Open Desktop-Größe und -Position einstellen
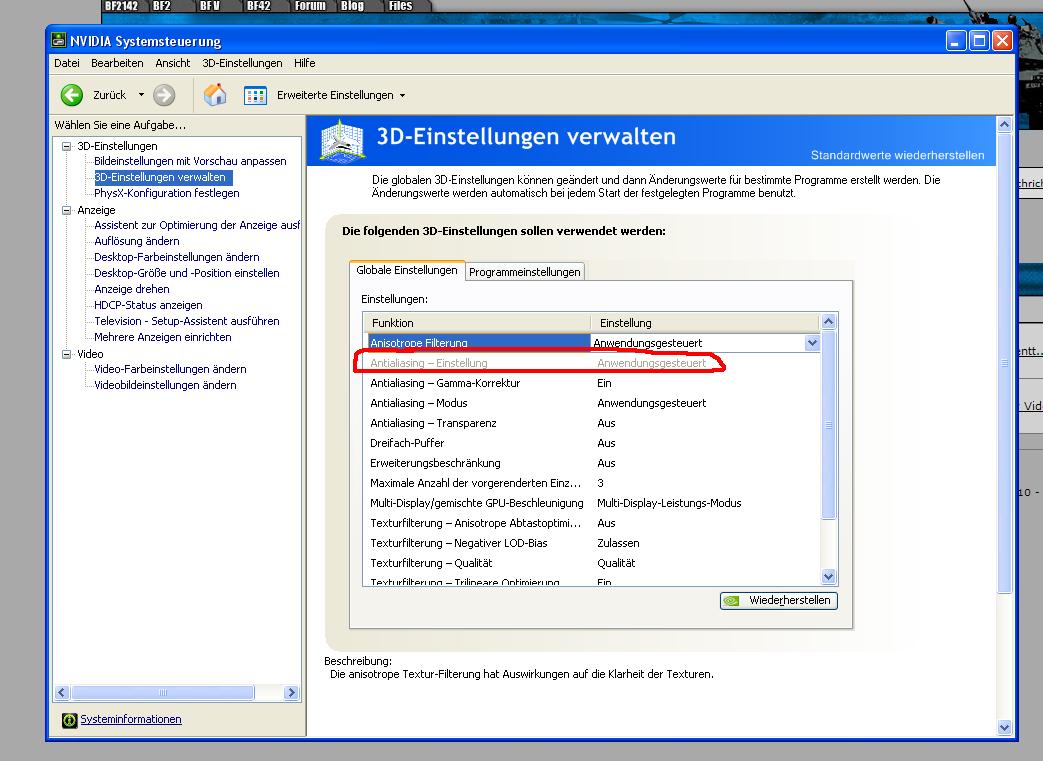This screenshot has height=761, width=1043. click(187, 273)
